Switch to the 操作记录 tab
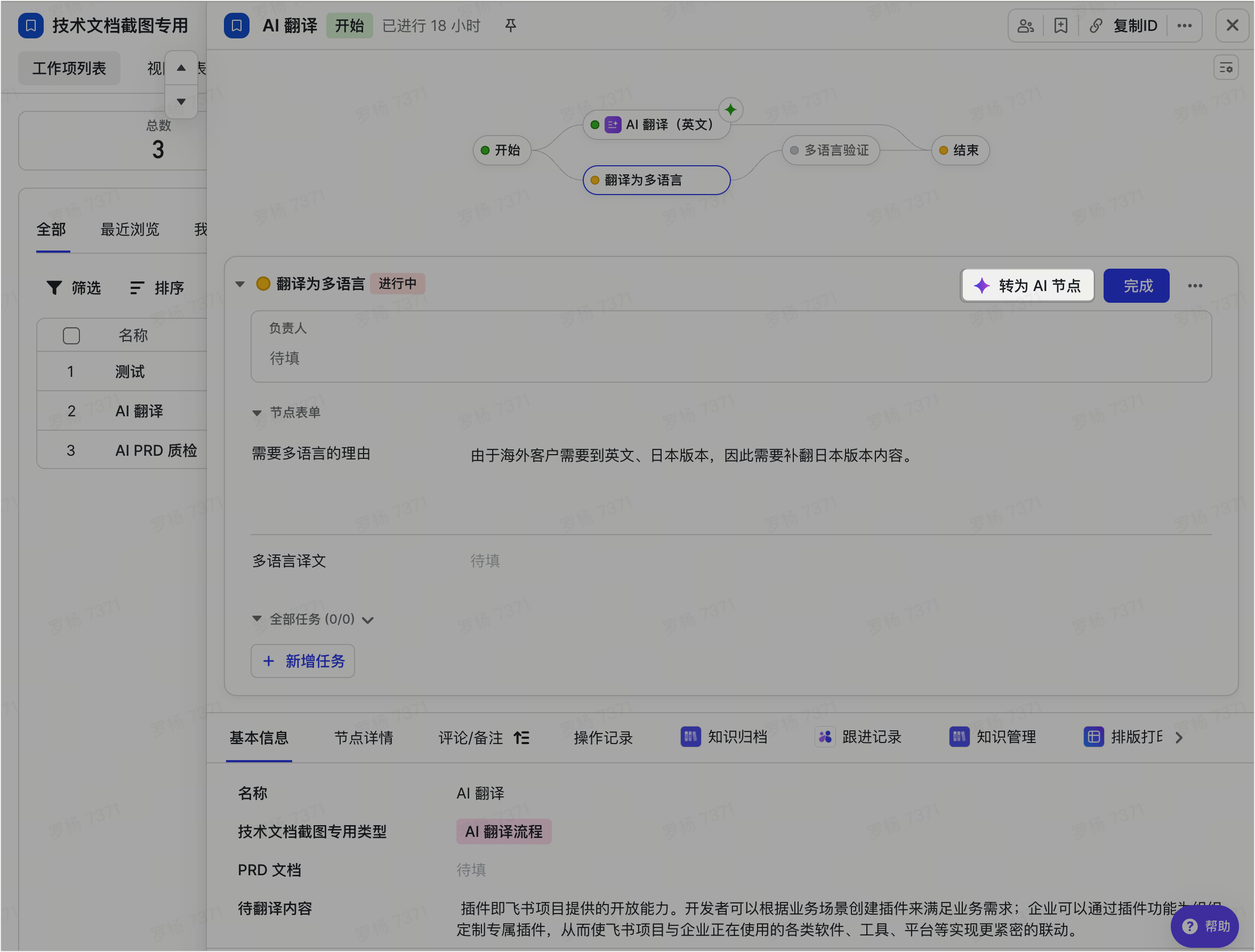 [603, 738]
